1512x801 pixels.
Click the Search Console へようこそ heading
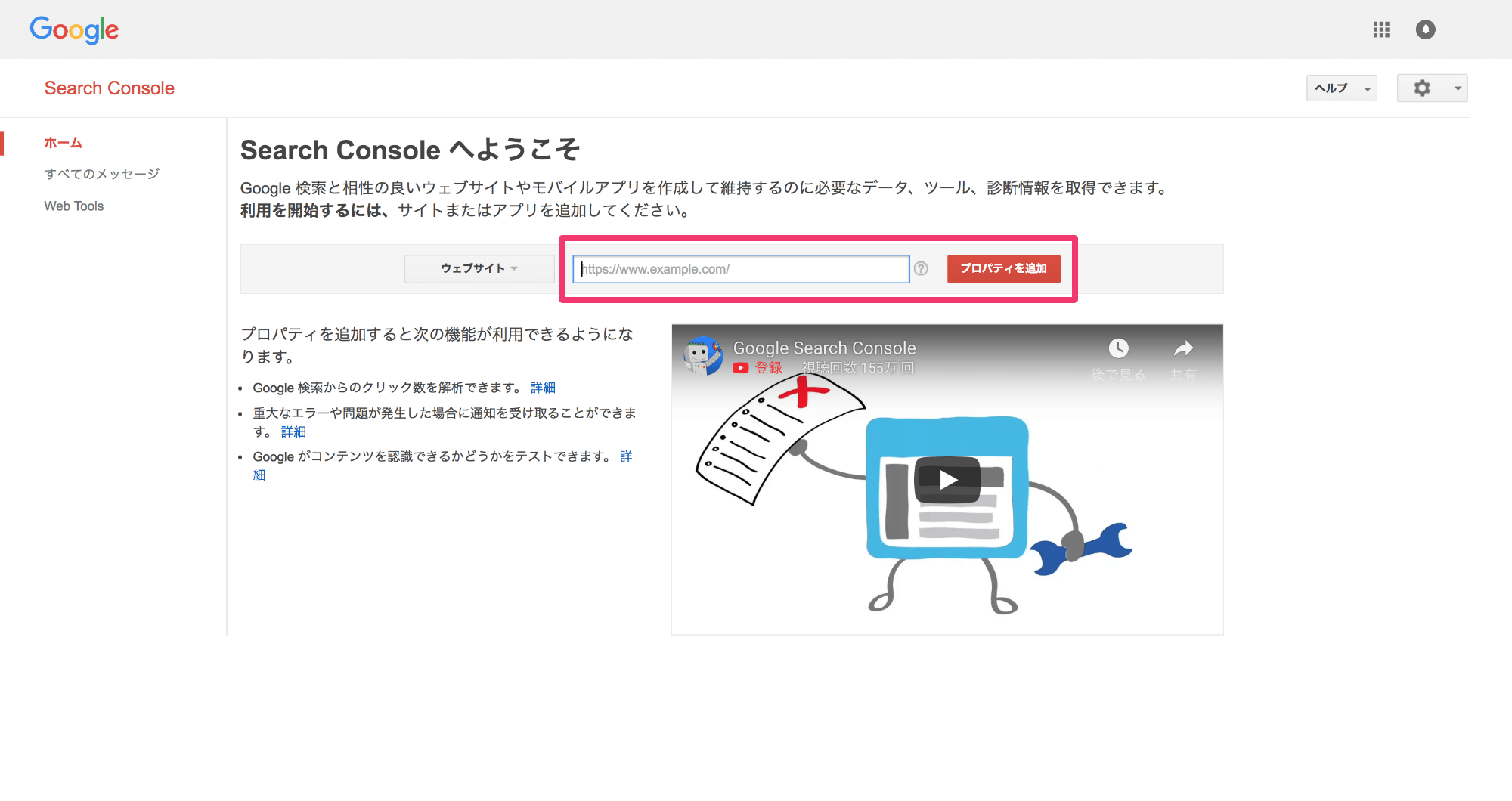point(411,150)
